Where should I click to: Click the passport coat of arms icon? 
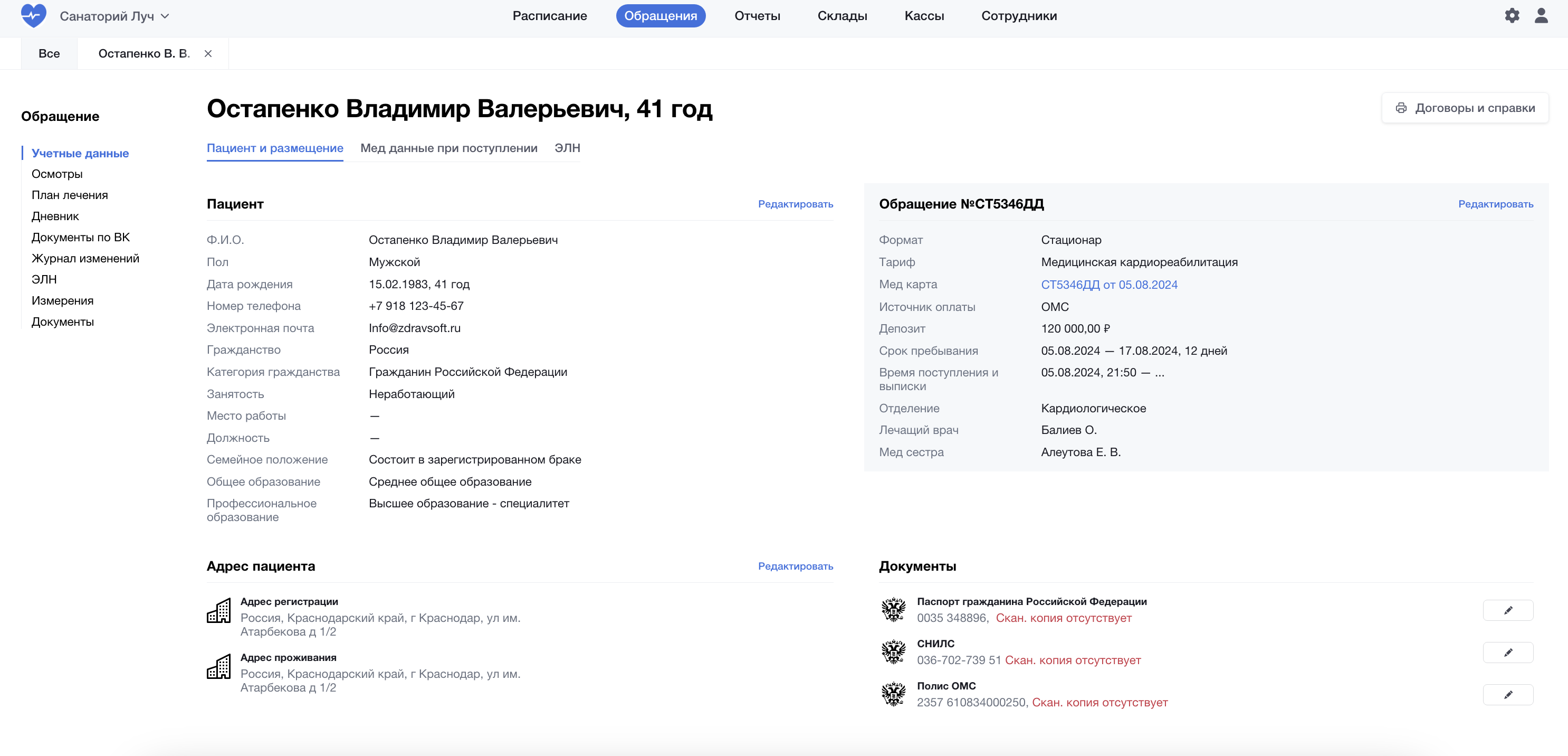coord(893,610)
